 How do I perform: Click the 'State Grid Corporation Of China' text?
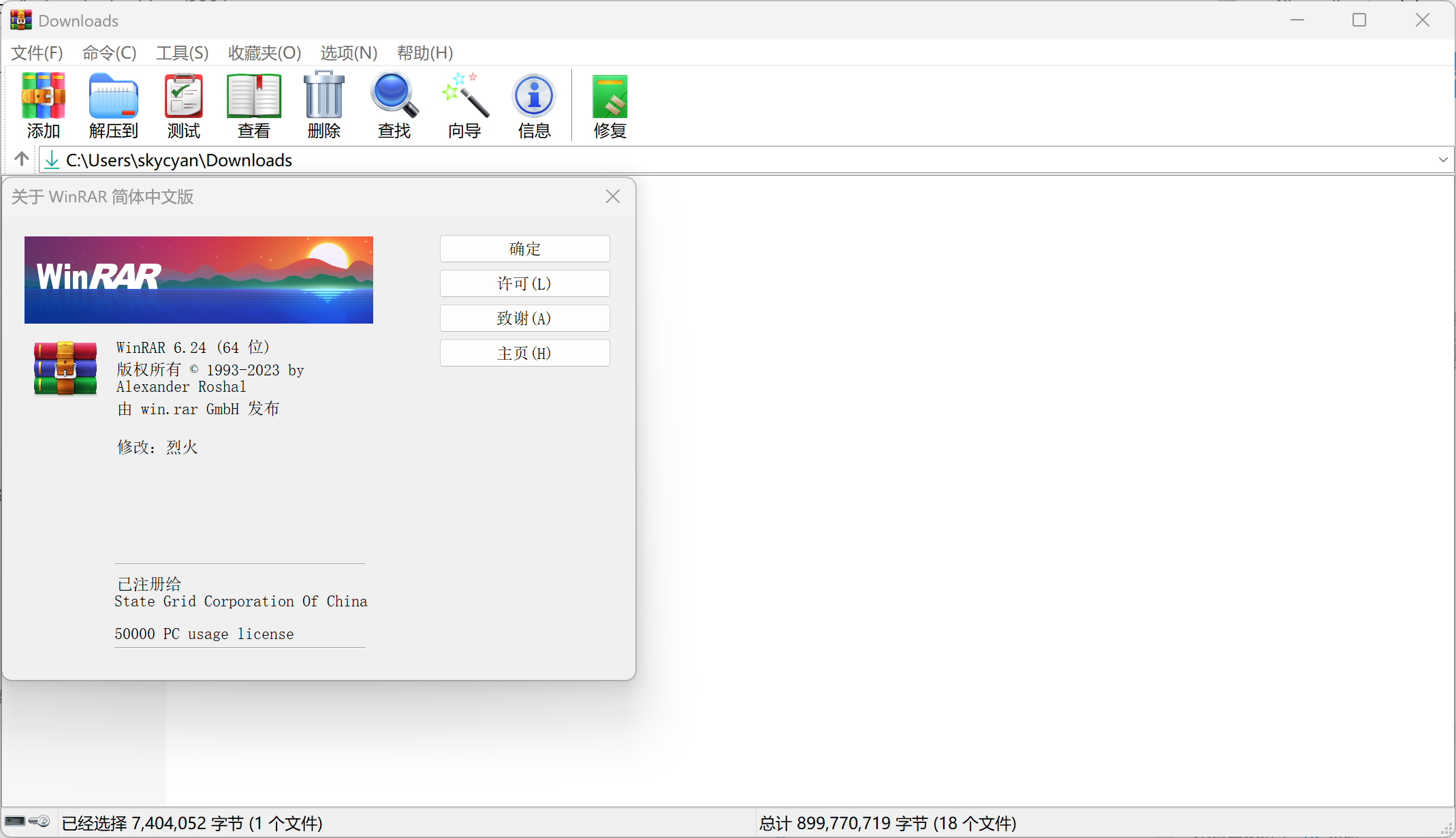(241, 601)
